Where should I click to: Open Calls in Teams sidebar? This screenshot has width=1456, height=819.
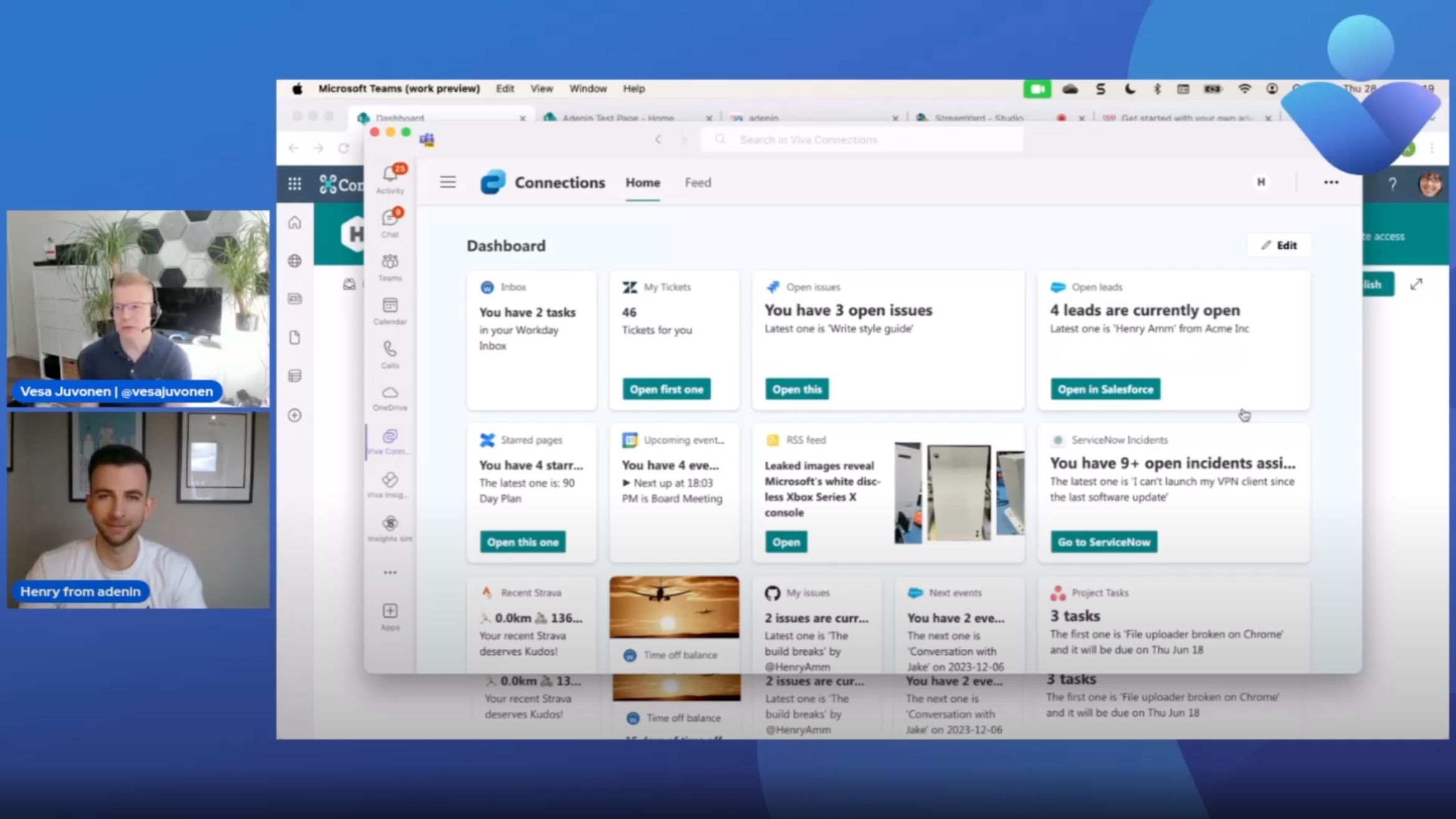pyautogui.click(x=390, y=354)
